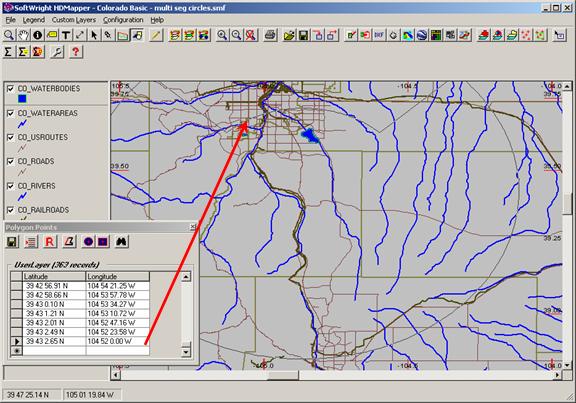The width and height of the screenshot is (576, 403).
Task: Click the red indent lines icon in Polygon Points
Action: 31,242
